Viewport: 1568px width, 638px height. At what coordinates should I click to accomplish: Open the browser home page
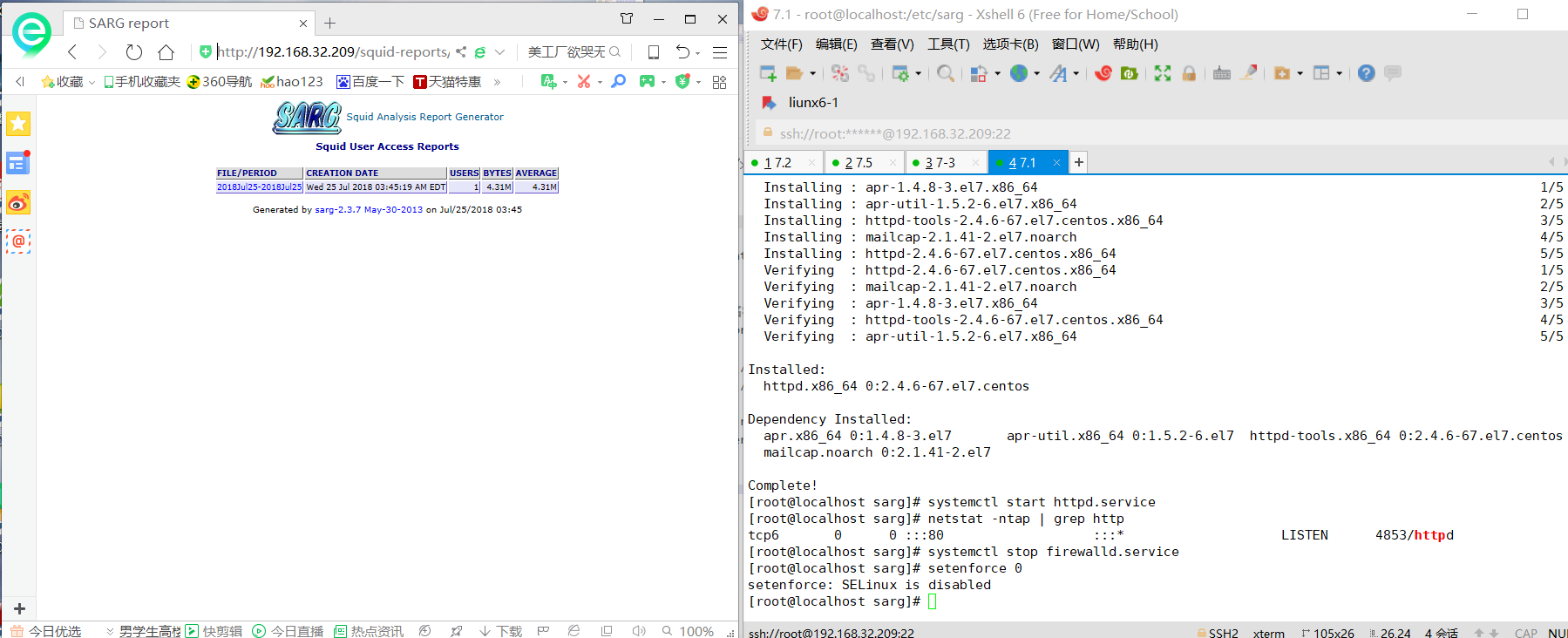(x=166, y=52)
